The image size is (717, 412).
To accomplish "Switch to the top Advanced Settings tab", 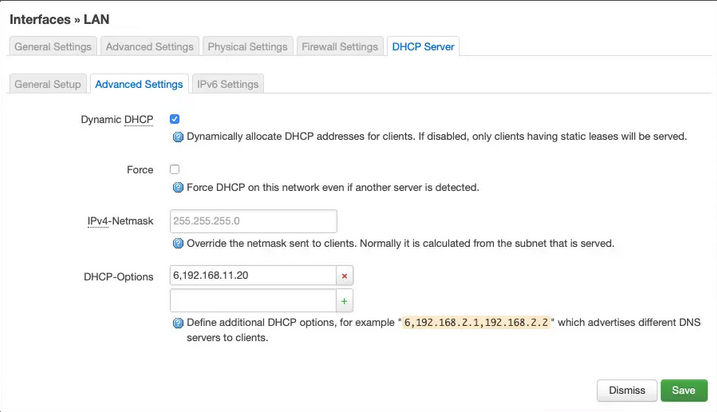I will pyautogui.click(x=149, y=46).
